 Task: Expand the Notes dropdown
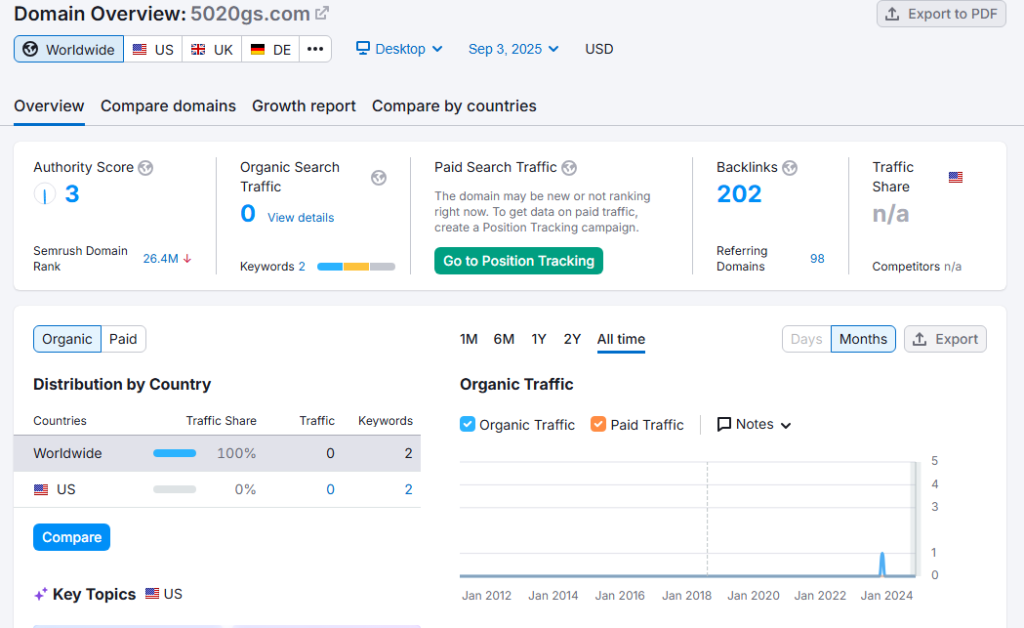[754, 424]
